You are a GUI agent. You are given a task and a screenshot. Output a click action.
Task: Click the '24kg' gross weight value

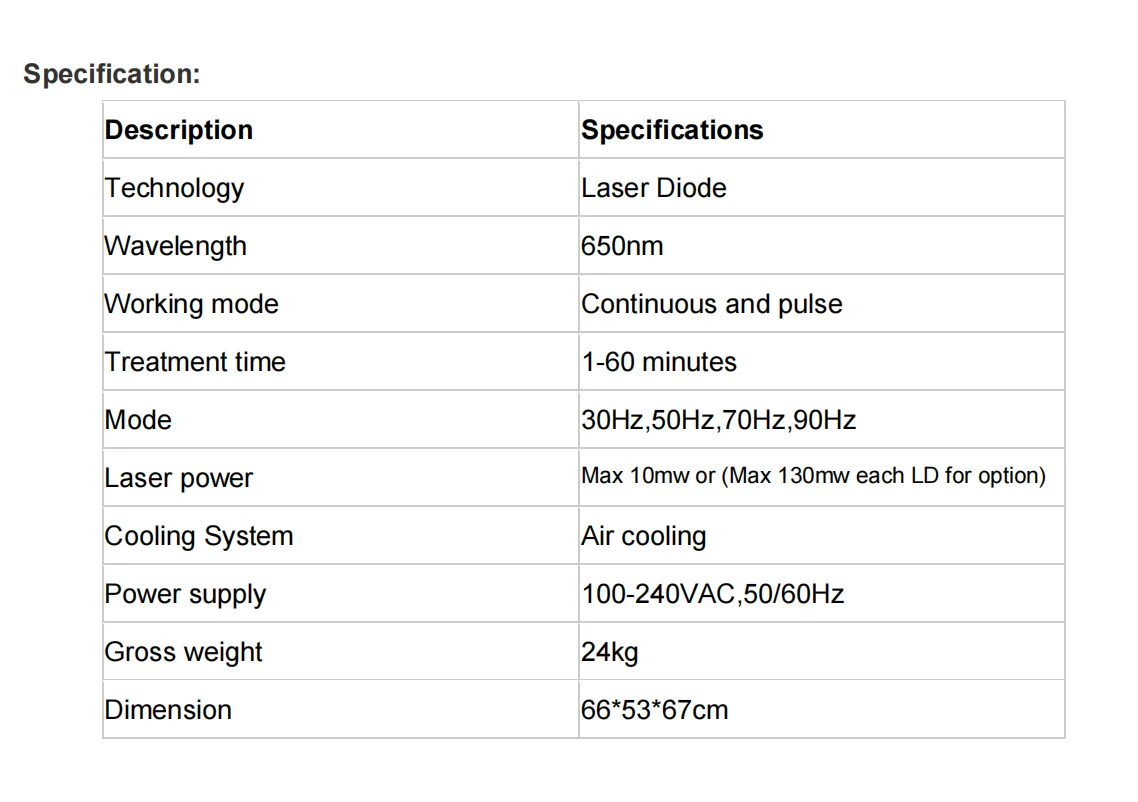click(610, 652)
